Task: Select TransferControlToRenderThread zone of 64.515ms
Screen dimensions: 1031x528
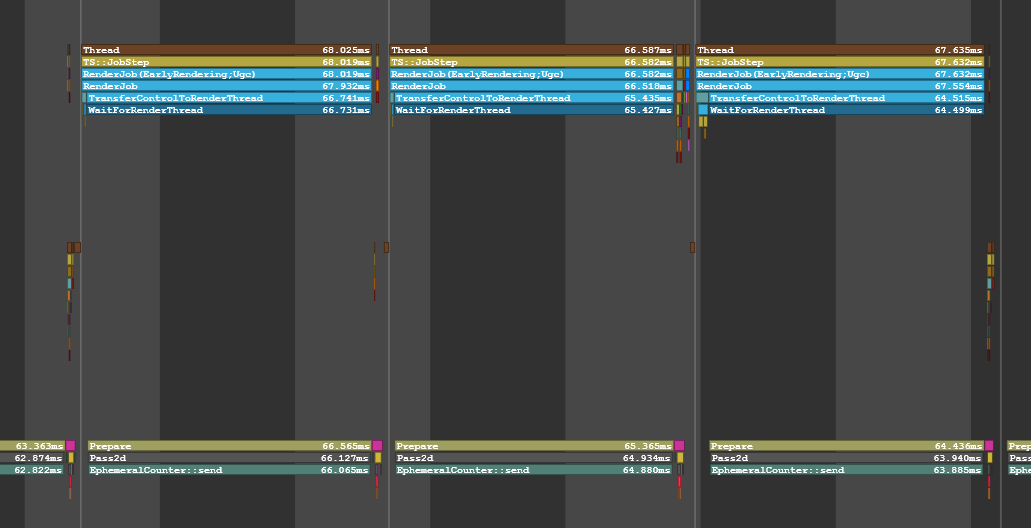Action: pyautogui.click(x=847, y=98)
